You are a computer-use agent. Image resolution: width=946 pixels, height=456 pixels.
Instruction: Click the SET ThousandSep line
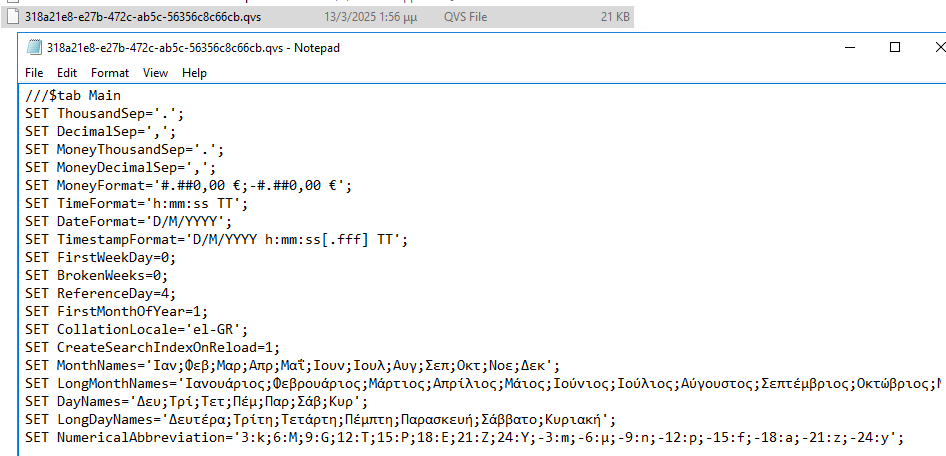[104, 113]
